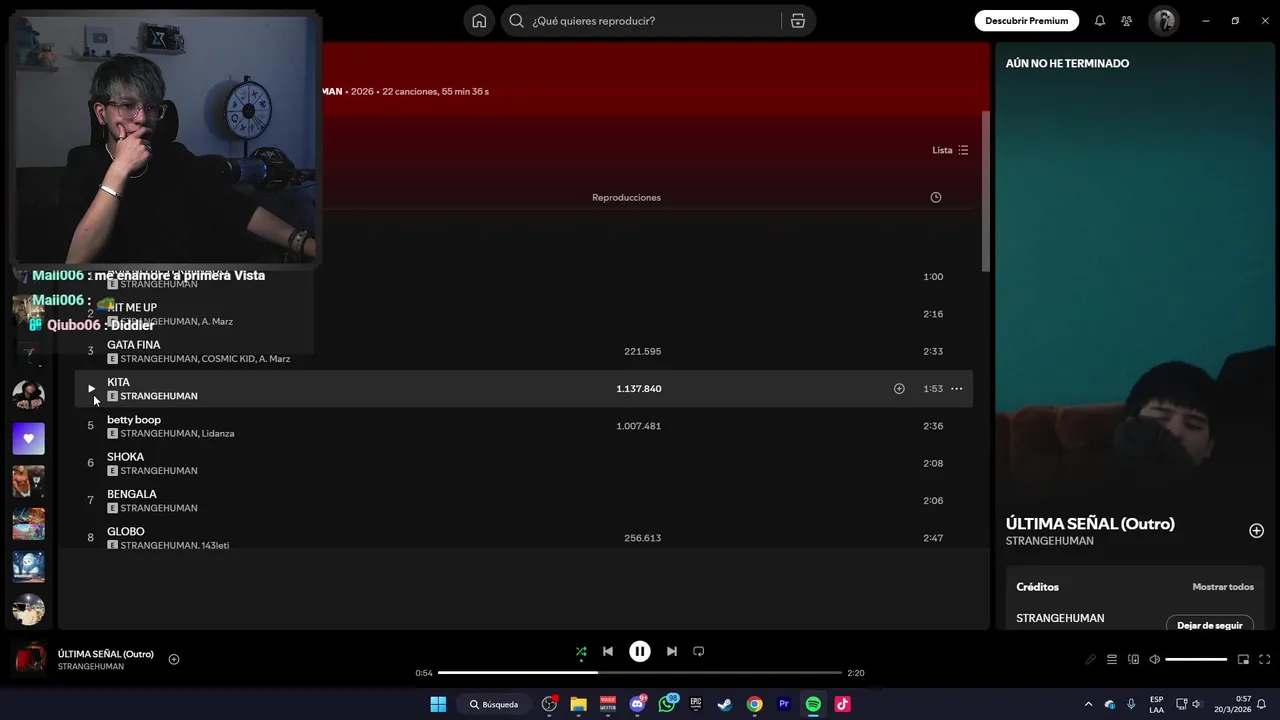Viewport: 1280px width, 720px height.
Task: Adjust the volume slider
Action: coord(1196,659)
